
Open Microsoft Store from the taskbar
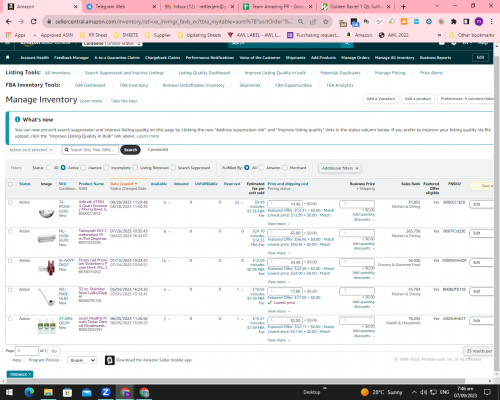pyautogui.click(x=67, y=392)
